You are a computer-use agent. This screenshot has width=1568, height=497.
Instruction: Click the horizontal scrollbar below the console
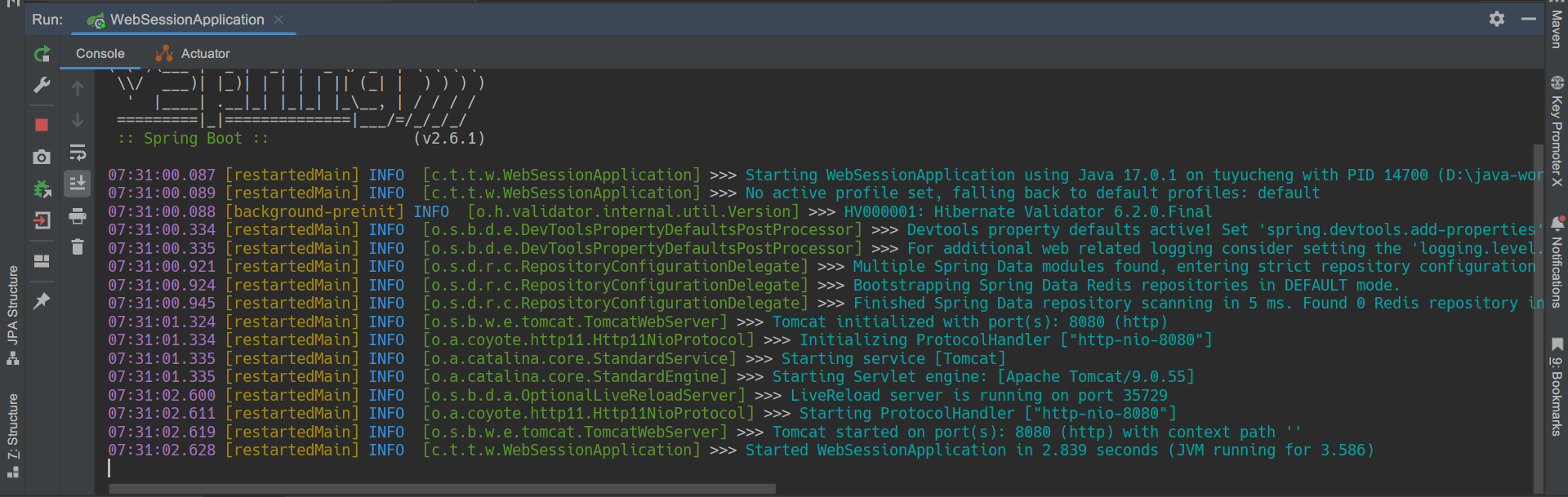click(442, 489)
